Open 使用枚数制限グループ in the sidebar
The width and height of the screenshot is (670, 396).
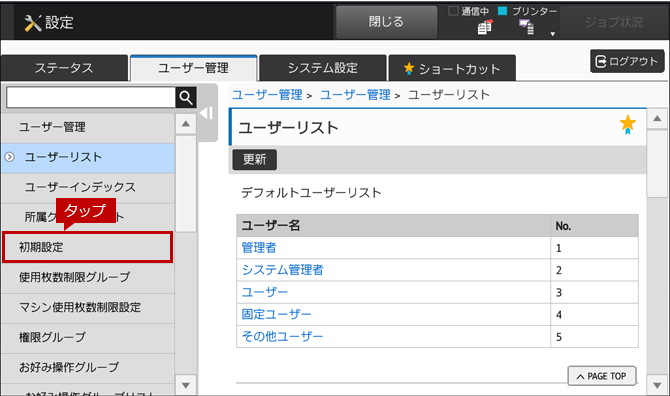point(88,277)
